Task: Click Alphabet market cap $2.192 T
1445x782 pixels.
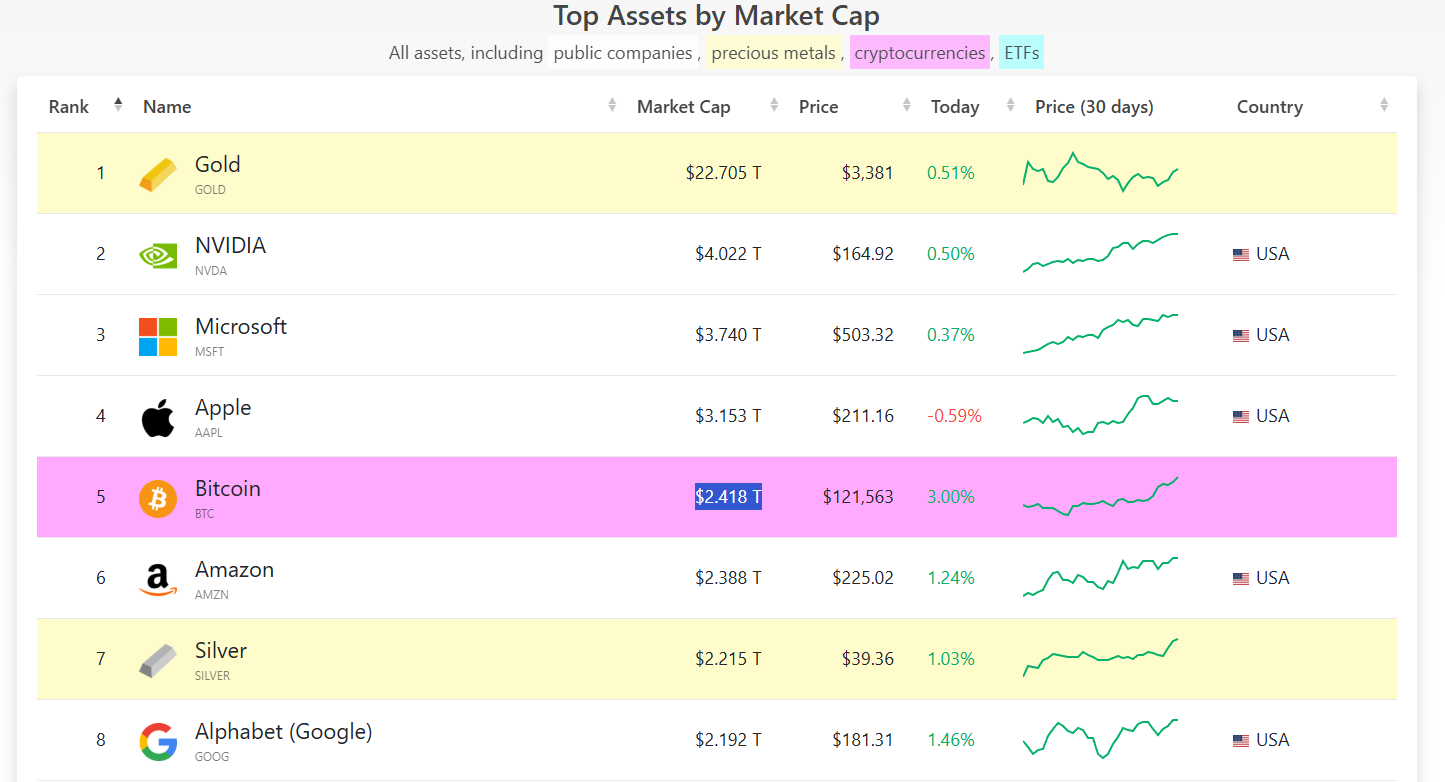Action: click(x=728, y=741)
